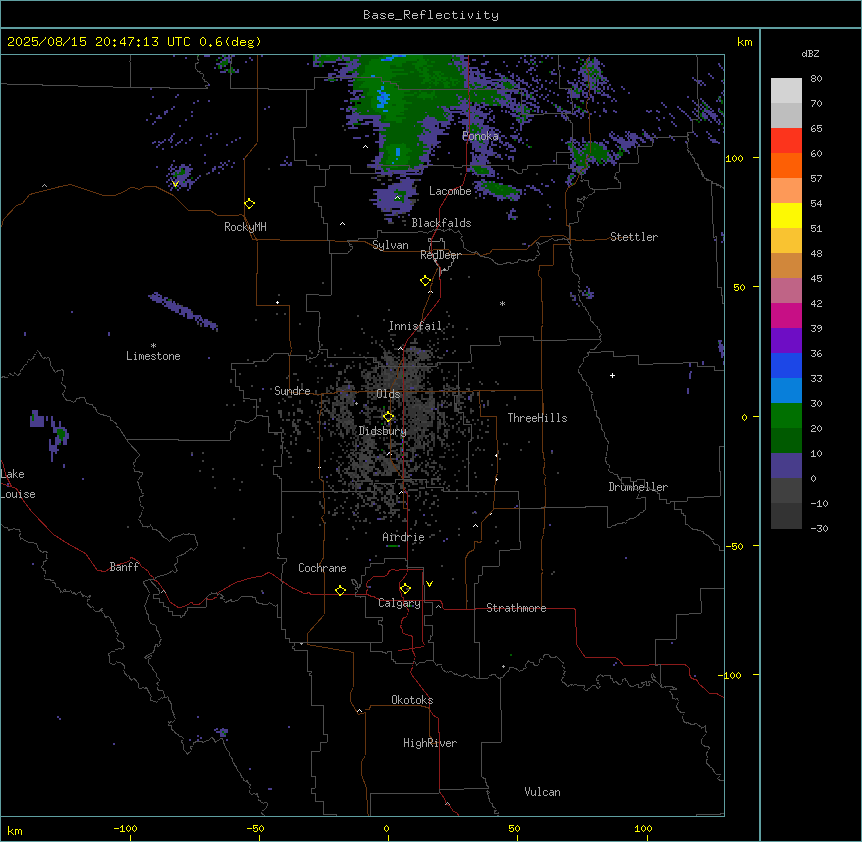The height and width of the screenshot is (842, 862).
Task: Click the Vulcan label
Action: click(x=543, y=792)
